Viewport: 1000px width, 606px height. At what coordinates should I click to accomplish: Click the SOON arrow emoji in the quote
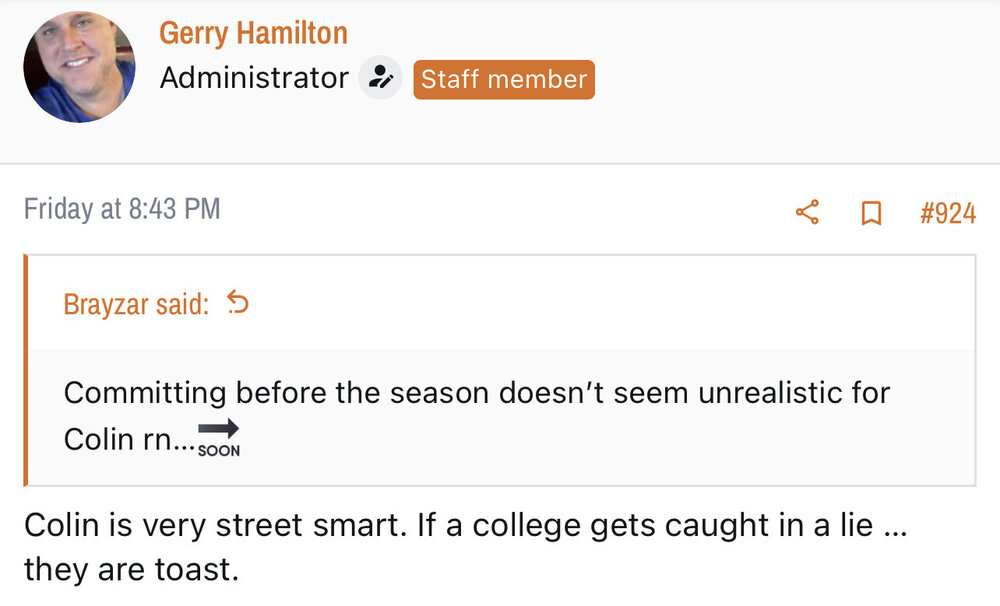coord(219,437)
